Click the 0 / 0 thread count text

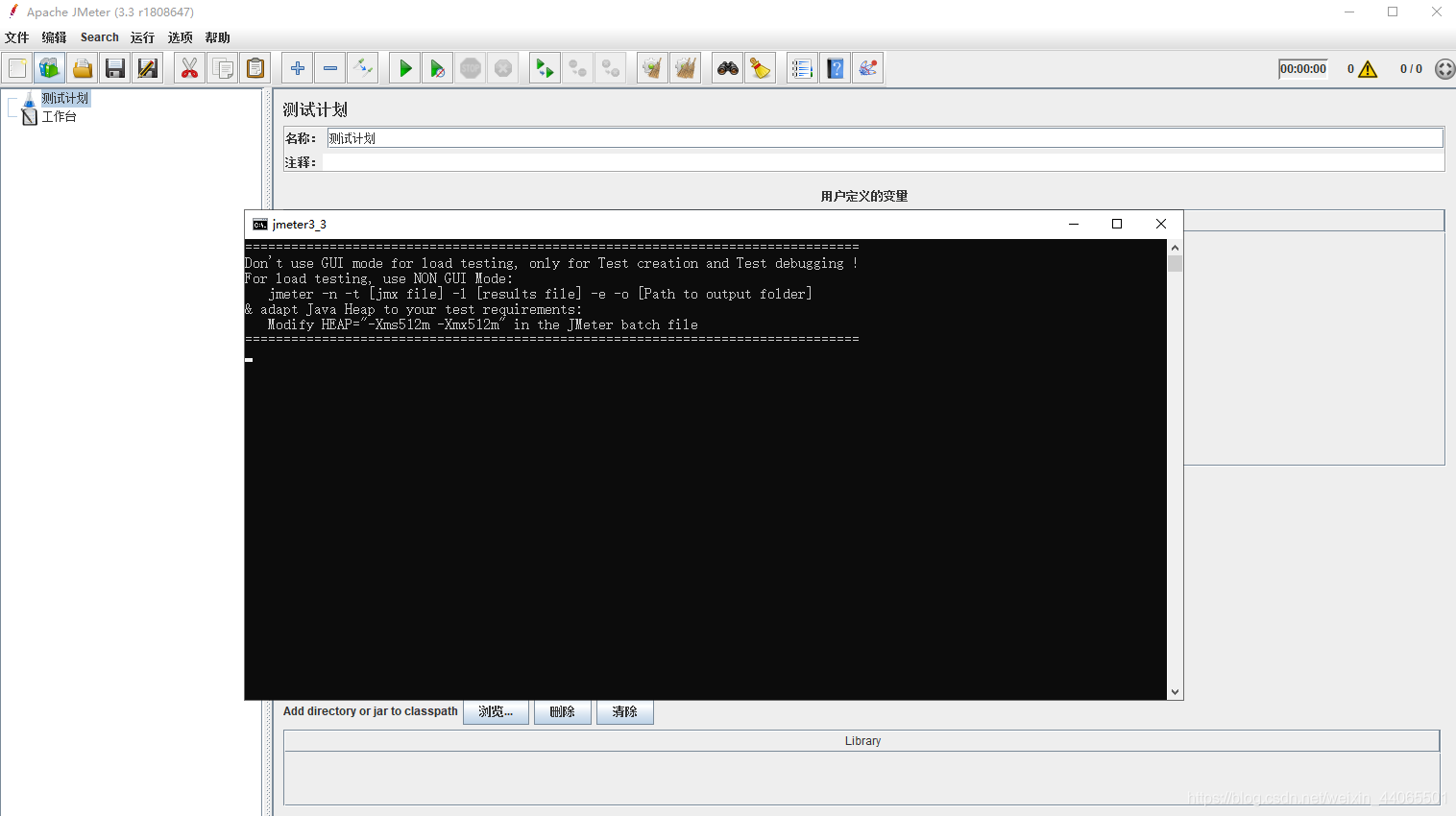pyautogui.click(x=1411, y=69)
